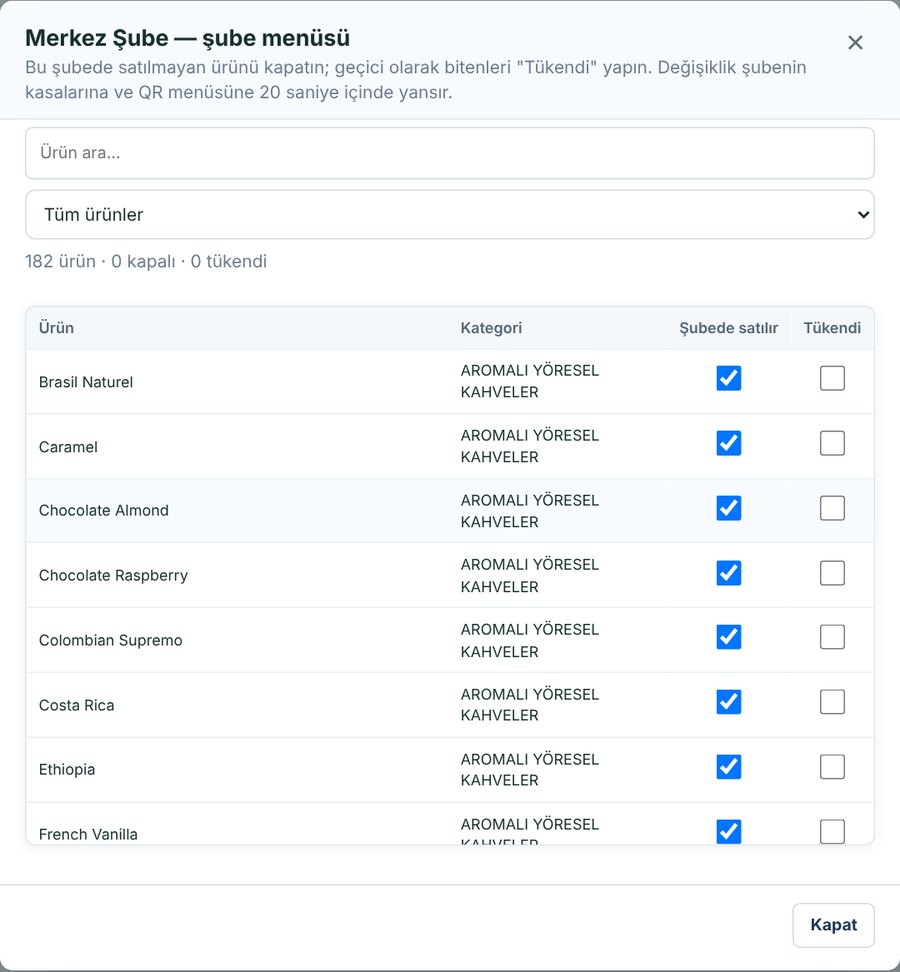Mark Ethiopia as Tükendi
Viewport: 900px width, 972px height.
coord(832,767)
